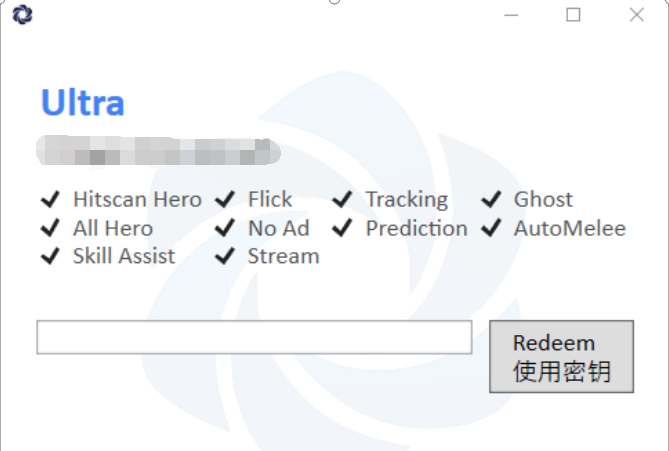Image resolution: width=669 pixels, height=451 pixels.
Task: Minimize the window
Action: click(x=511, y=15)
